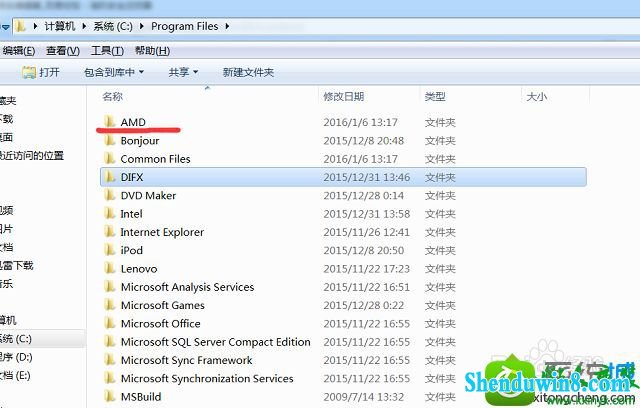
Task: Click the MSBuild folder icon
Action: (x=109, y=396)
